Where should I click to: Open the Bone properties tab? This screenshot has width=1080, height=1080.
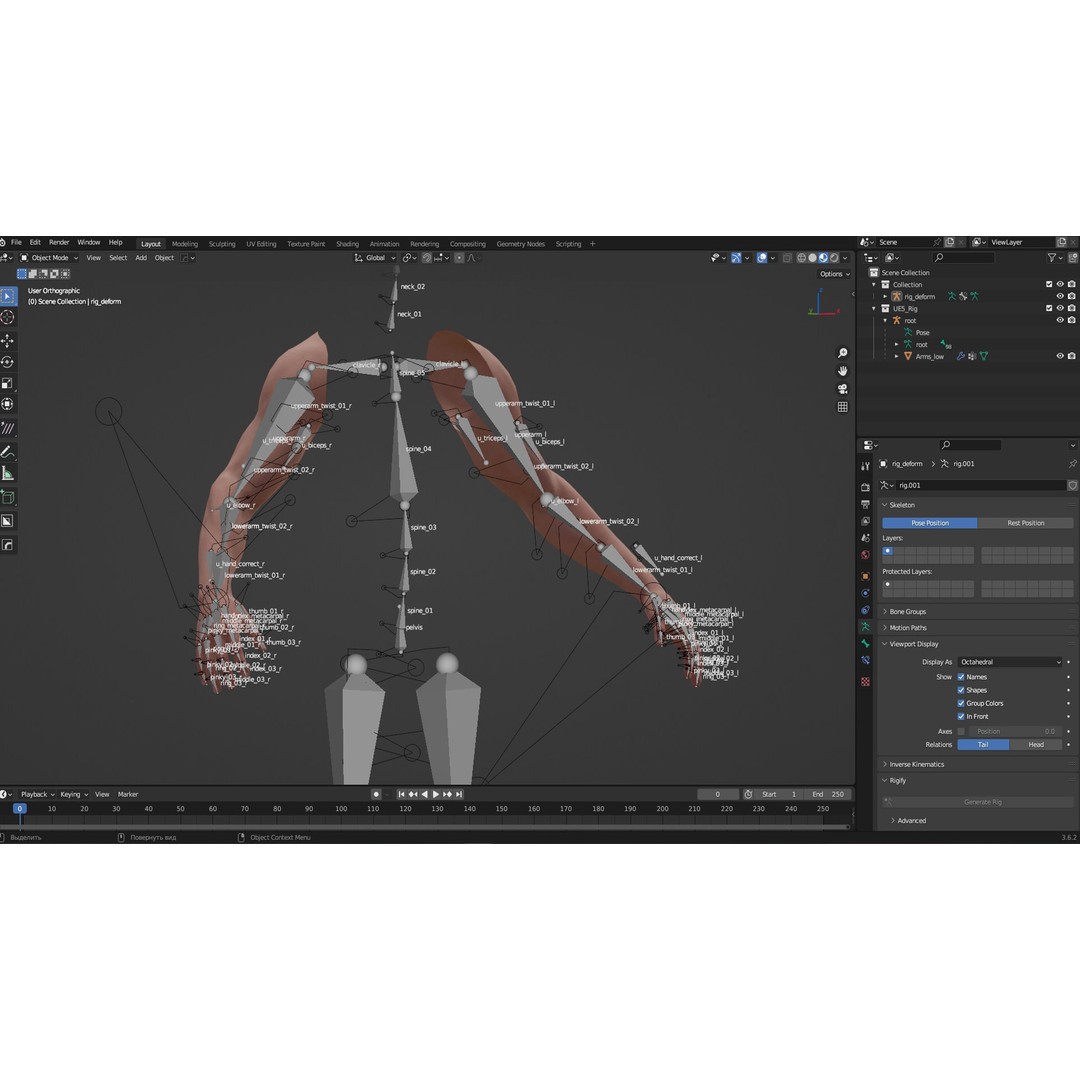866,643
